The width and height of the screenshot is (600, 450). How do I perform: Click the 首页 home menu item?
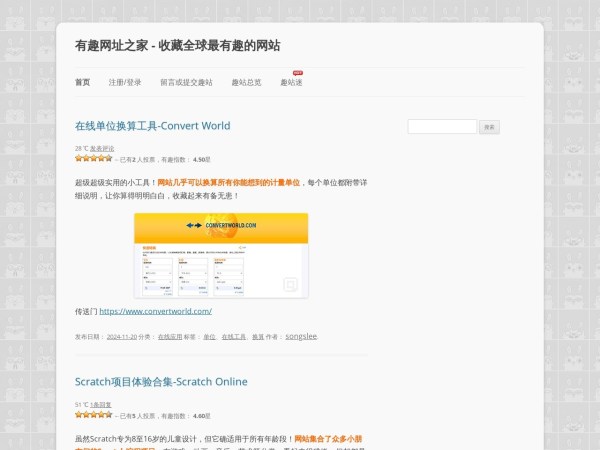pyautogui.click(x=82, y=83)
